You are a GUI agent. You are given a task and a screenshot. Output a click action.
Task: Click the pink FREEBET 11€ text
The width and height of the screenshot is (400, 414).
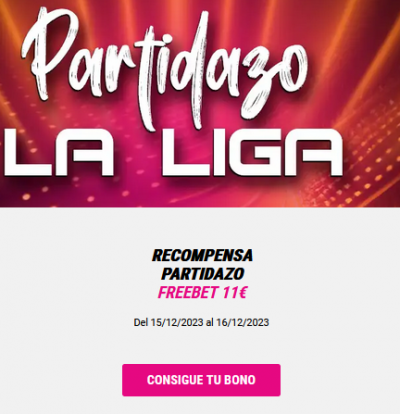point(202,293)
